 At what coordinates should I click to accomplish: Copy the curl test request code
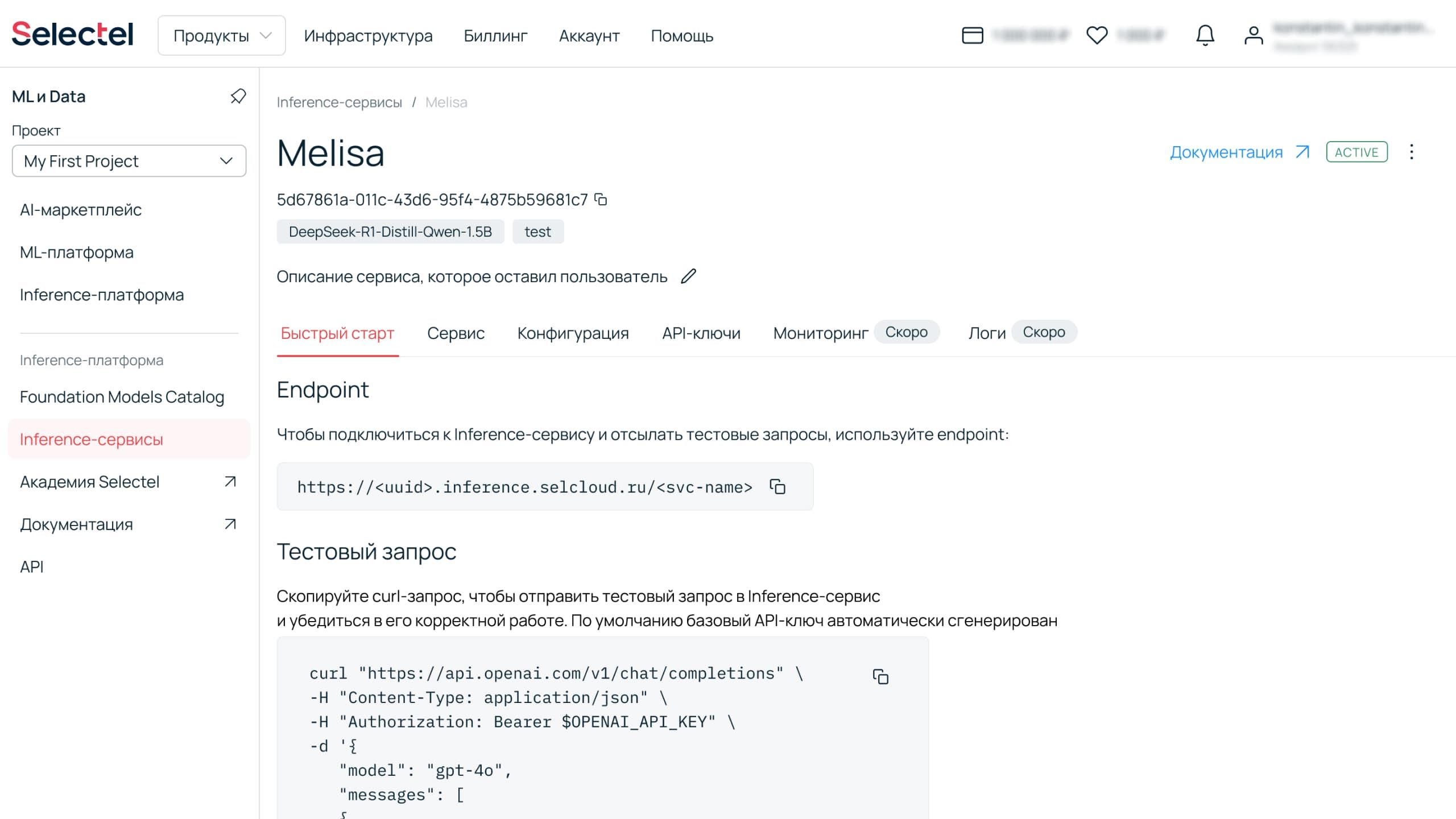(x=880, y=676)
